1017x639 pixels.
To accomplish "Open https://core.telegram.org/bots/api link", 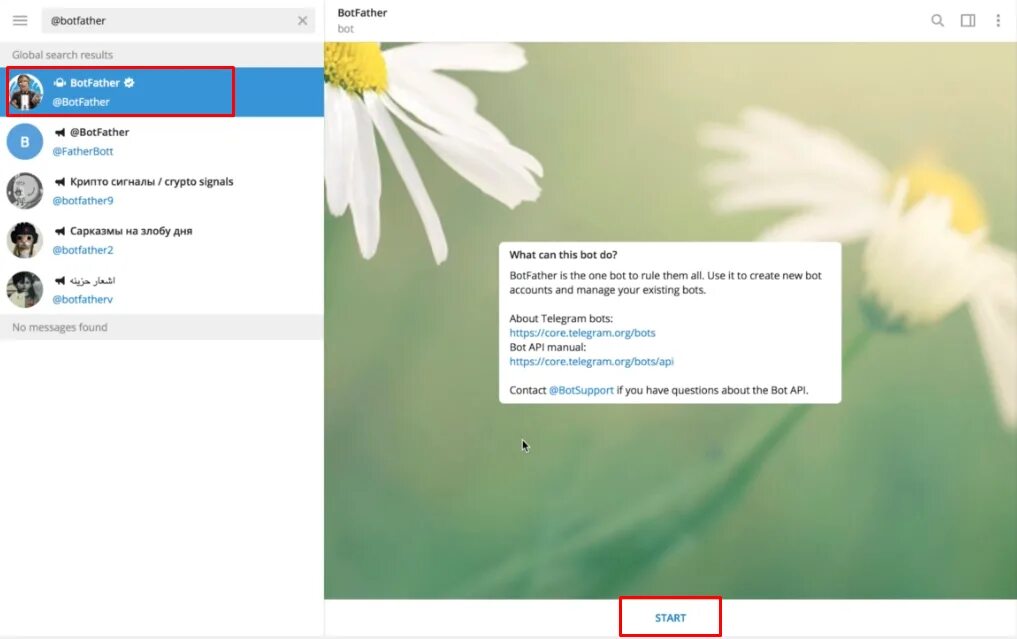I will click(591, 361).
